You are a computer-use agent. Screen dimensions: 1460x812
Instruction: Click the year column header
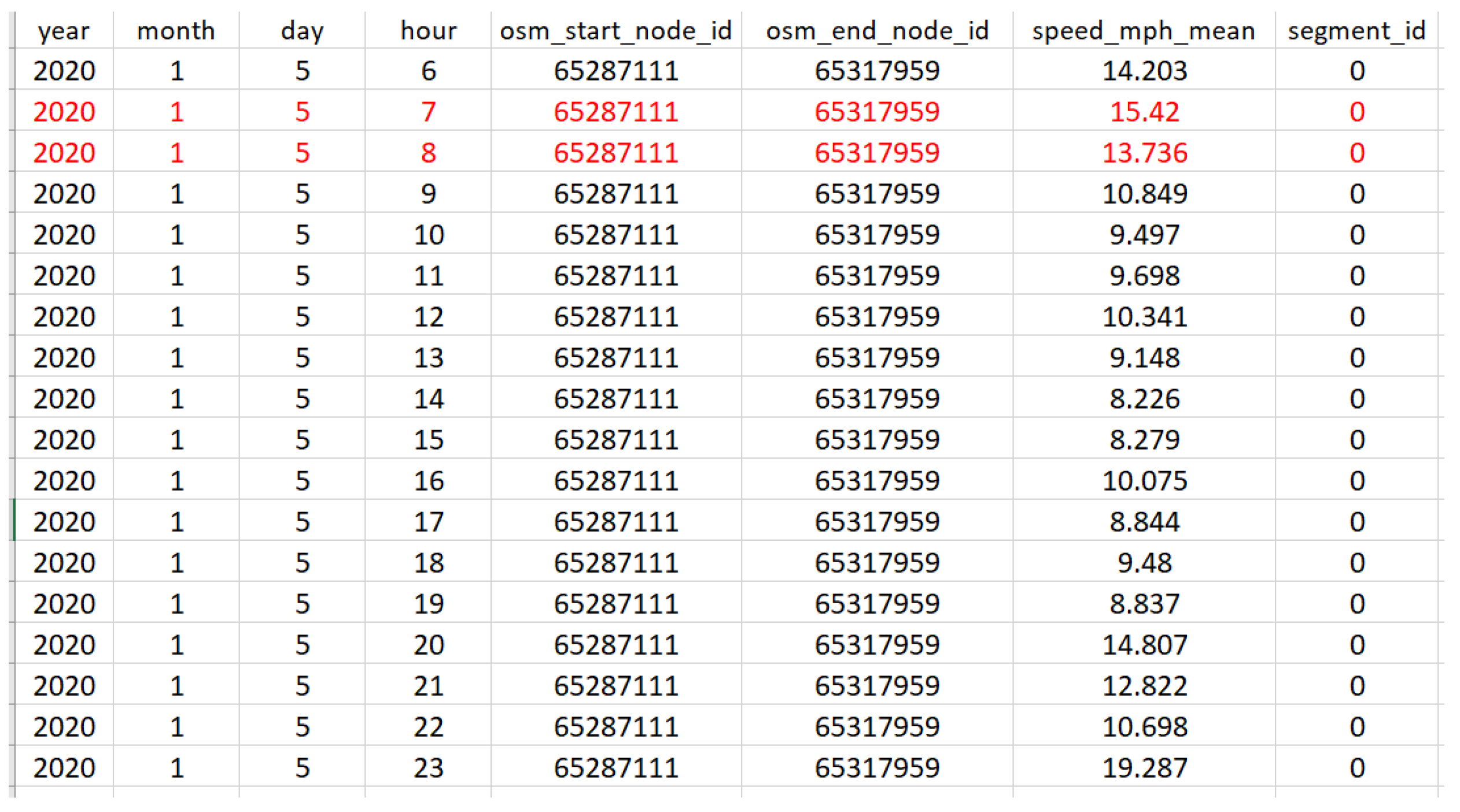[64, 31]
